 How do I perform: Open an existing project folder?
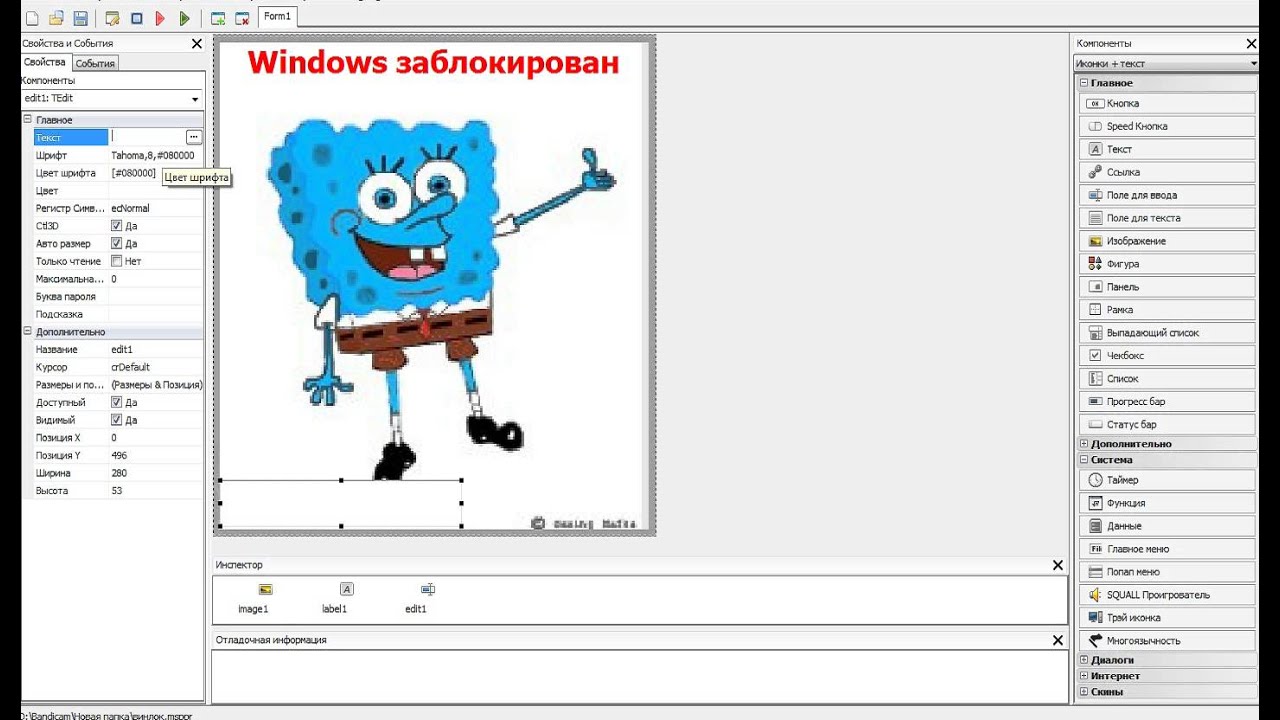tap(56, 18)
